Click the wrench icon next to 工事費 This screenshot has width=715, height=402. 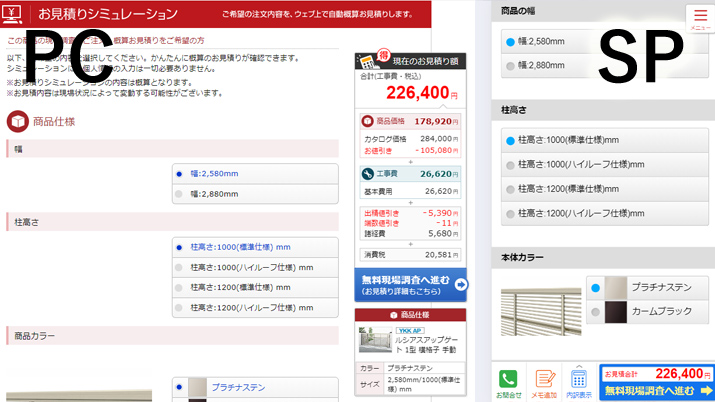pyautogui.click(x=368, y=173)
